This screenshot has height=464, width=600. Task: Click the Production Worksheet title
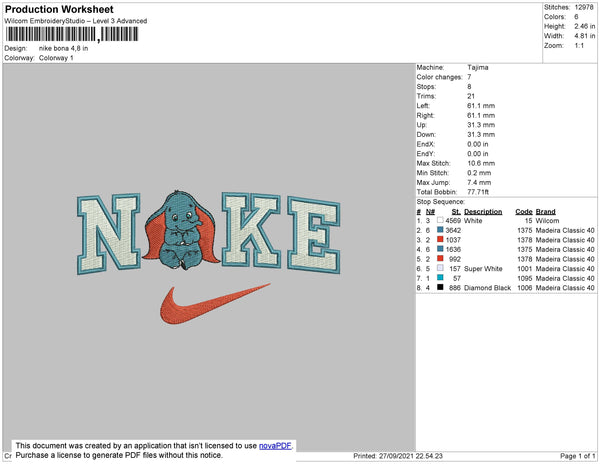click(x=59, y=9)
